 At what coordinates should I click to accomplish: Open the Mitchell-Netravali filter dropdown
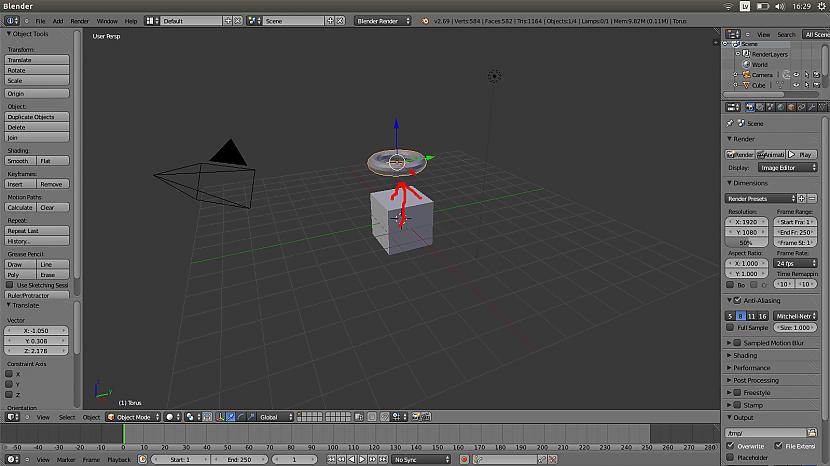pyautogui.click(x=796, y=316)
